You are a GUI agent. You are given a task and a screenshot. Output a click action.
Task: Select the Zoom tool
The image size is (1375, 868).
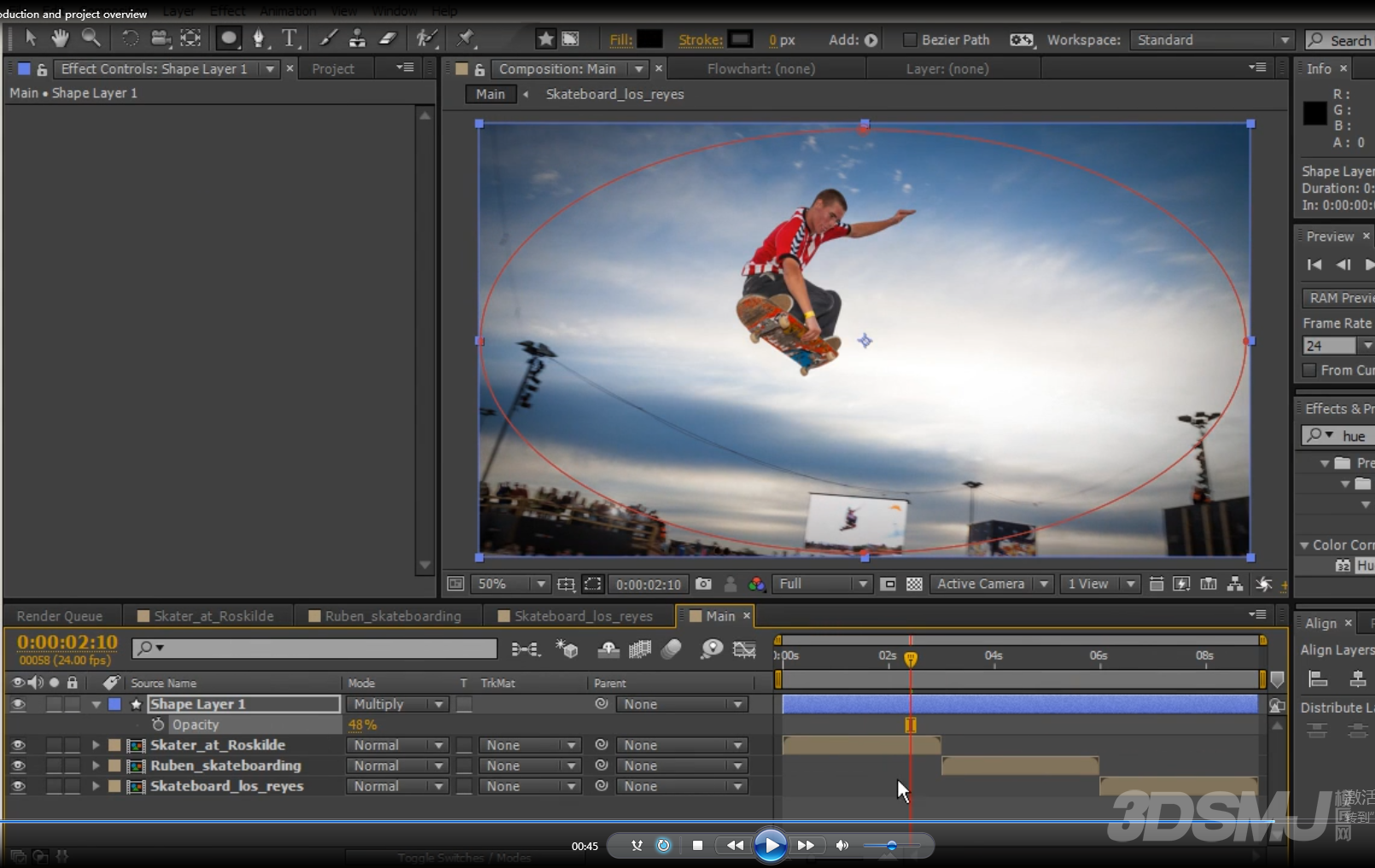[x=90, y=38]
